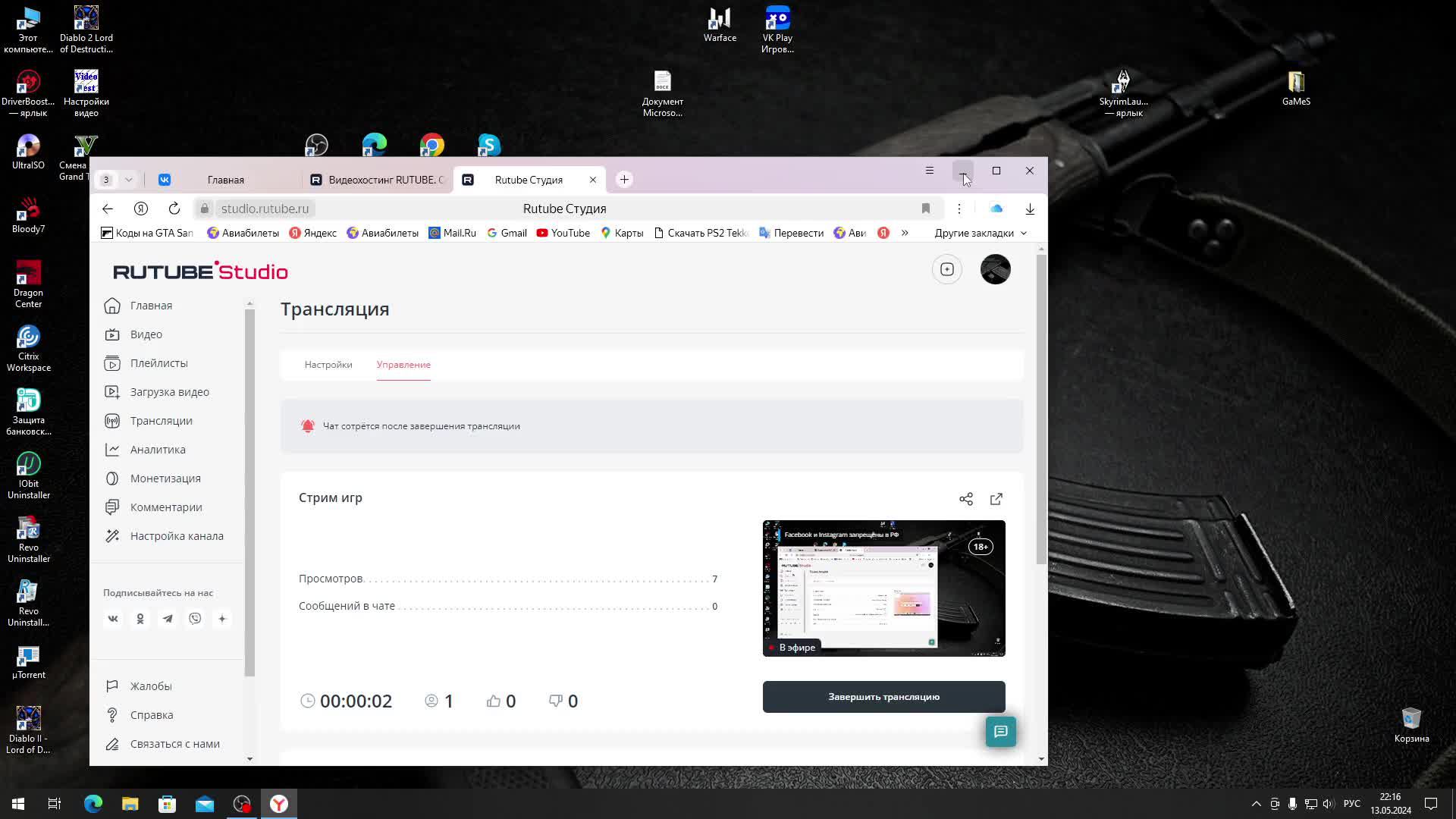
Task: Click the browser cloud sync icon
Action: click(x=996, y=209)
